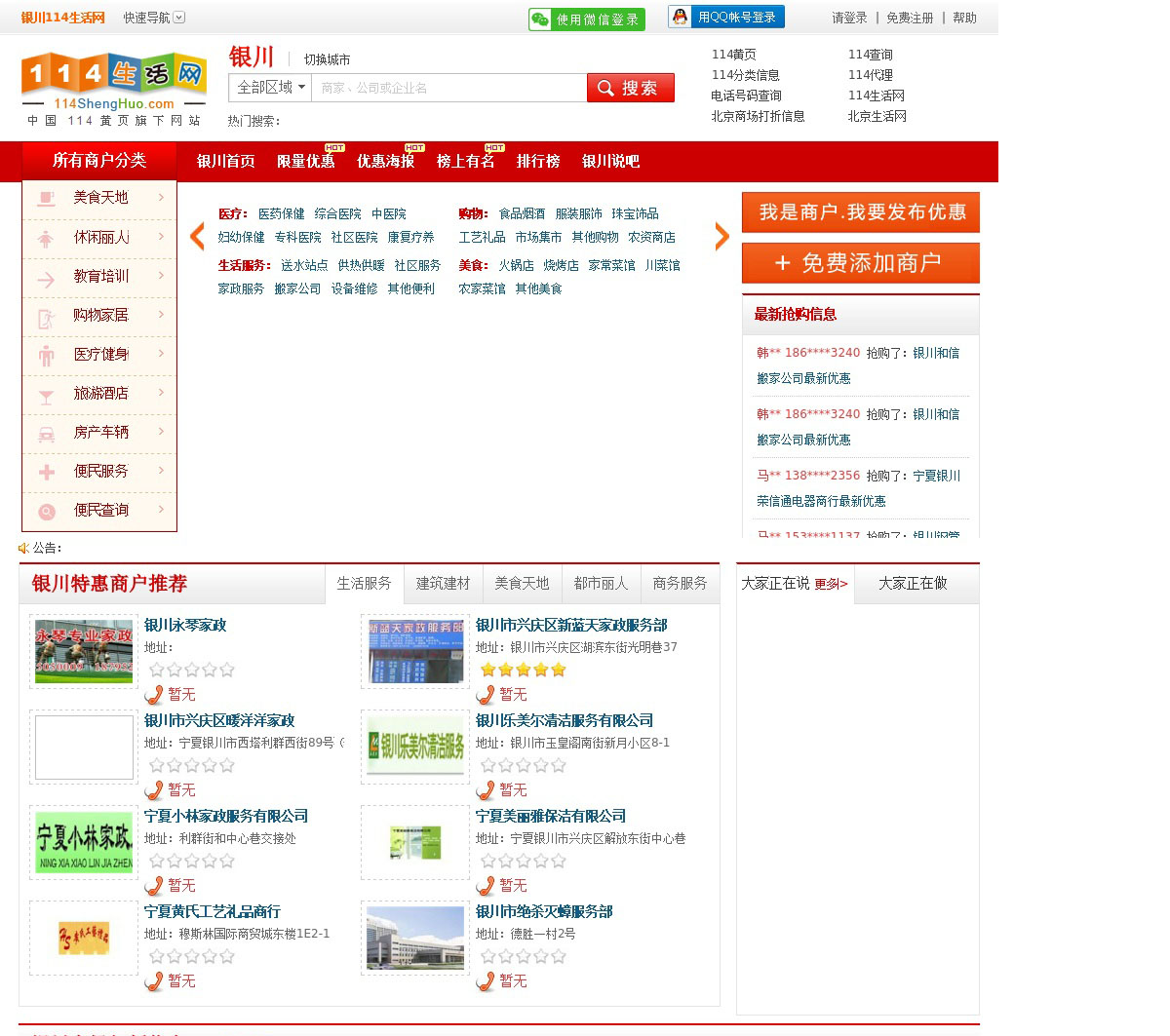Click the QQ account login icon
Screen dimensions: 1170x1036
tap(680, 17)
